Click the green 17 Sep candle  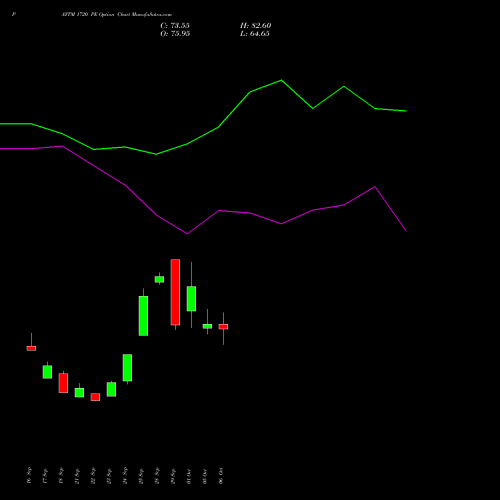click(47, 372)
